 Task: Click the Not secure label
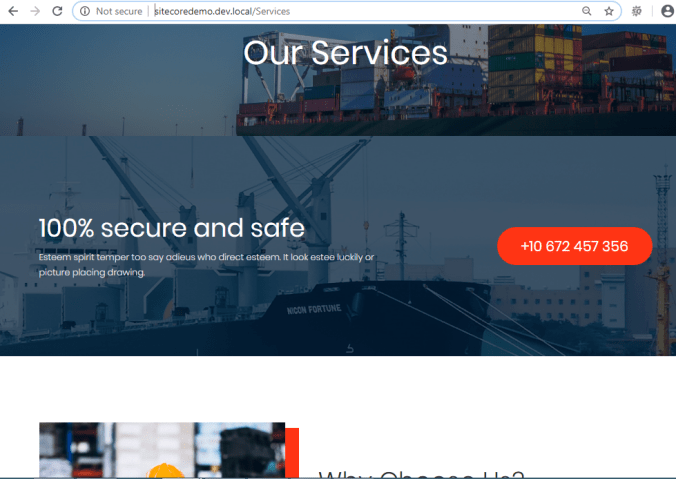coord(119,11)
